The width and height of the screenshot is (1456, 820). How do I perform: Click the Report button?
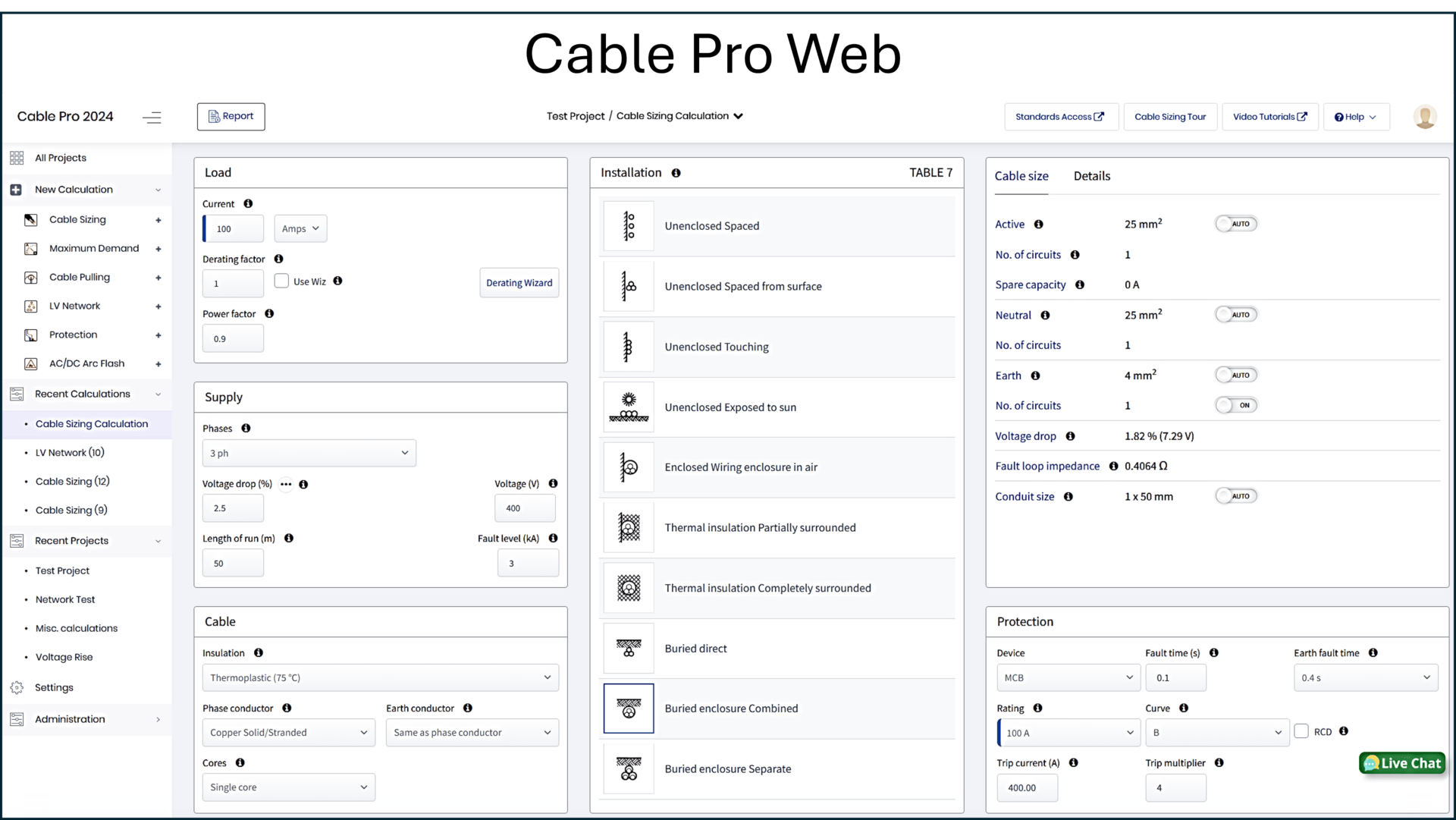(x=231, y=117)
